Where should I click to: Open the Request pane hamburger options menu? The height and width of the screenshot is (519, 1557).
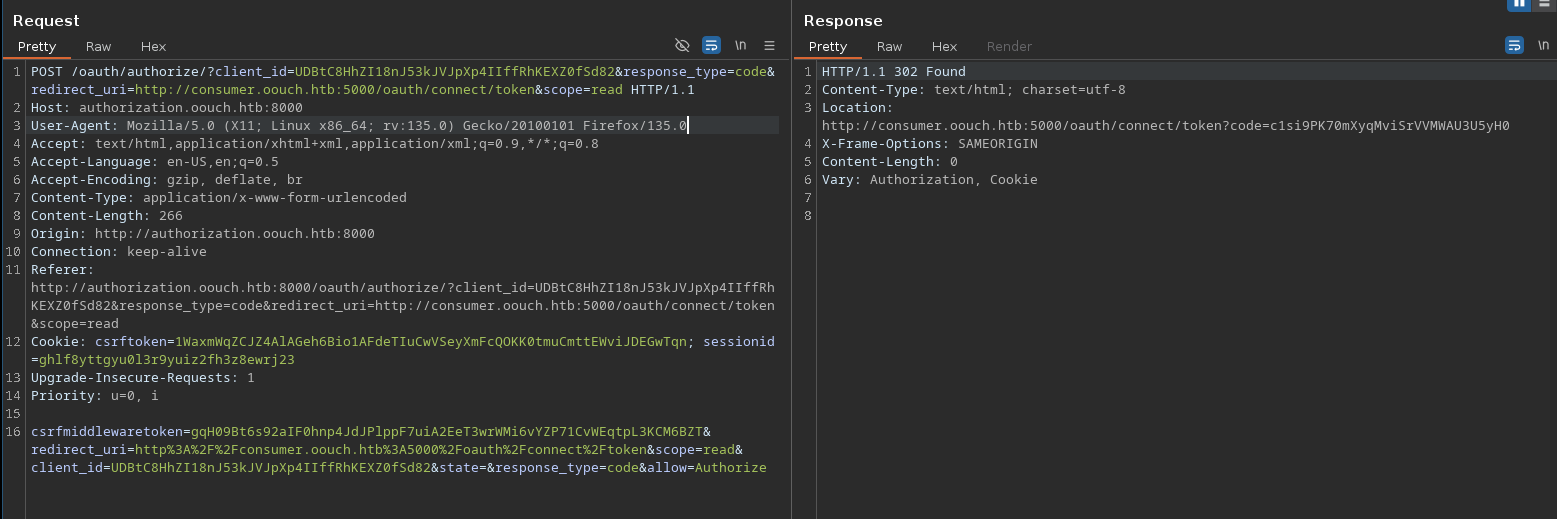tap(769, 46)
